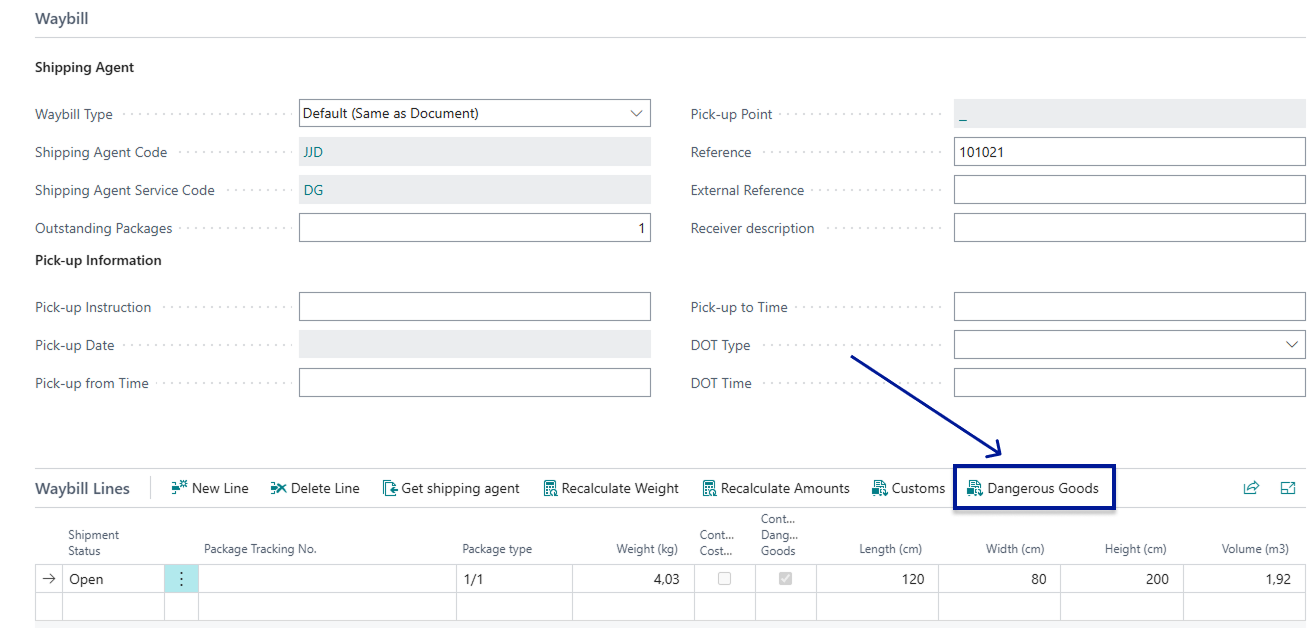Open the ellipsis menu on the Open line
The width and height of the screenshot is (1313, 628).
[x=181, y=579]
